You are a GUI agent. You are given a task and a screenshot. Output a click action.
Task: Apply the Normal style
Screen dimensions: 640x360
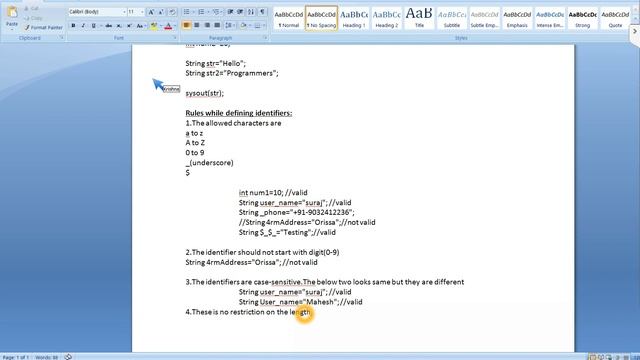289,18
